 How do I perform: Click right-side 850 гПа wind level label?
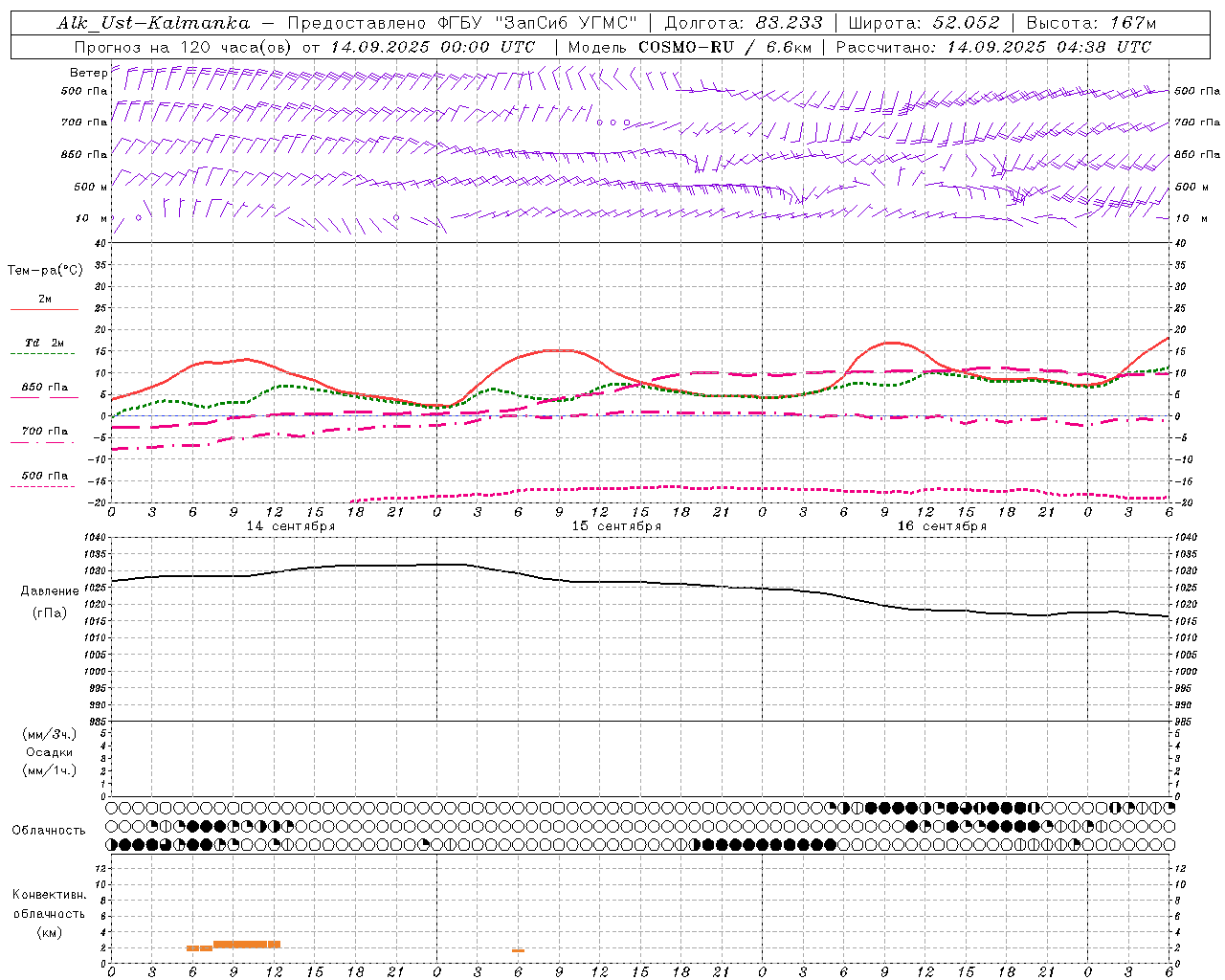click(1197, 154)
